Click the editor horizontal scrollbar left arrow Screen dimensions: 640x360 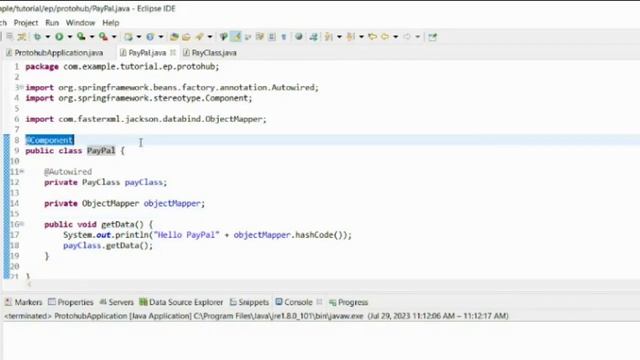coord(29,284)
